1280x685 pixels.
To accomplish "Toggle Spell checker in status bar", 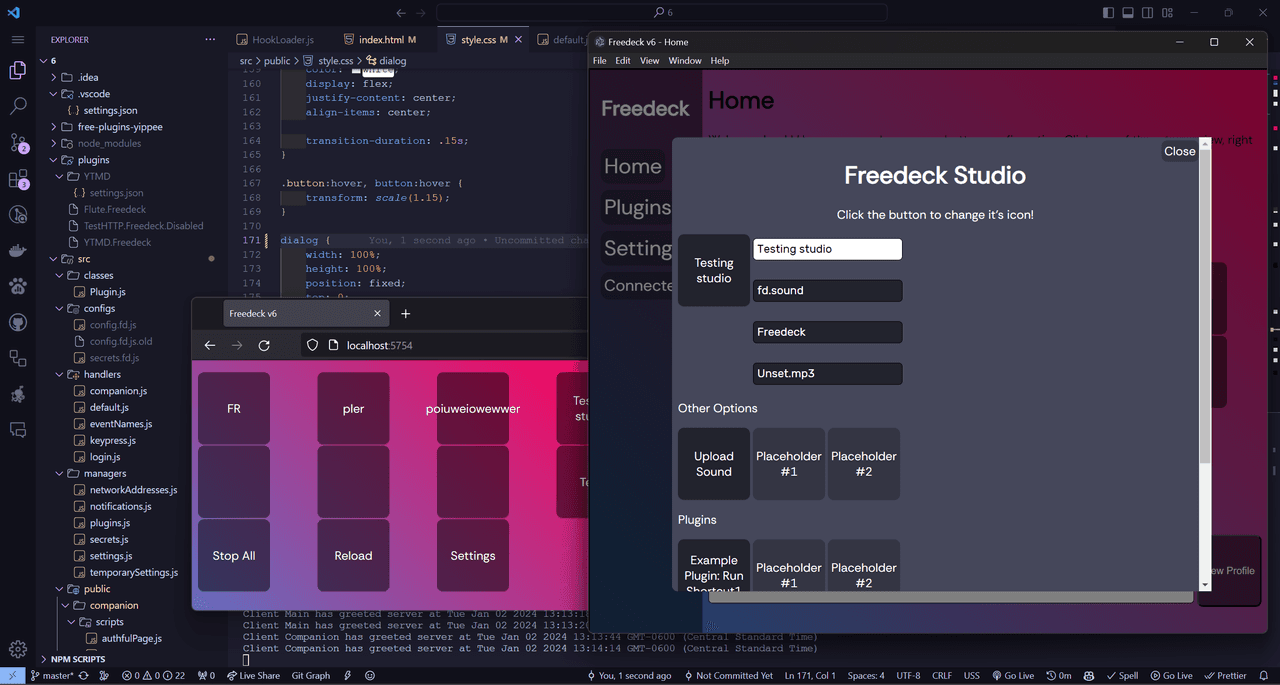I will click(1123, 676).
